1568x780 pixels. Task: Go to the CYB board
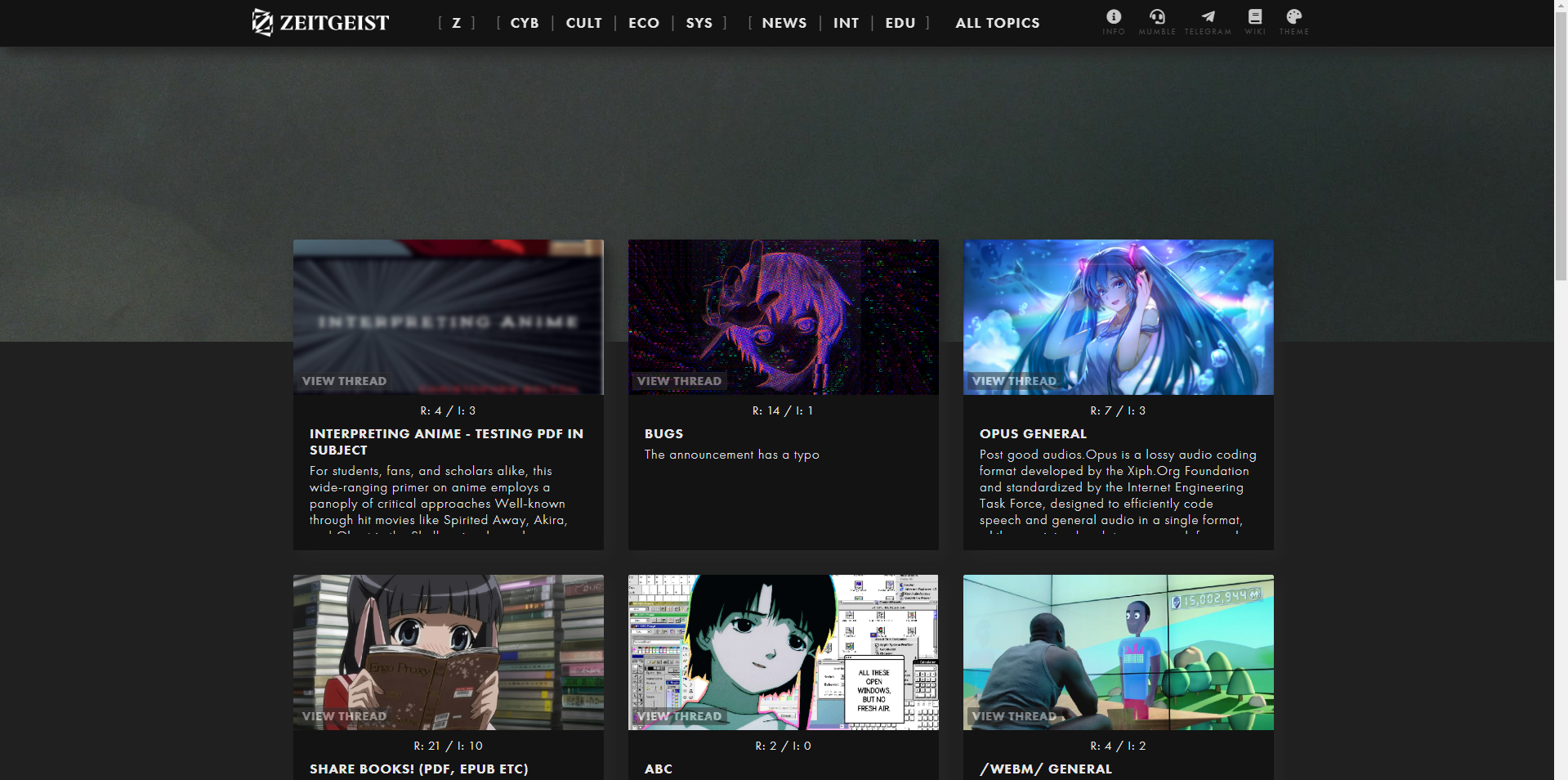point(525,23)
